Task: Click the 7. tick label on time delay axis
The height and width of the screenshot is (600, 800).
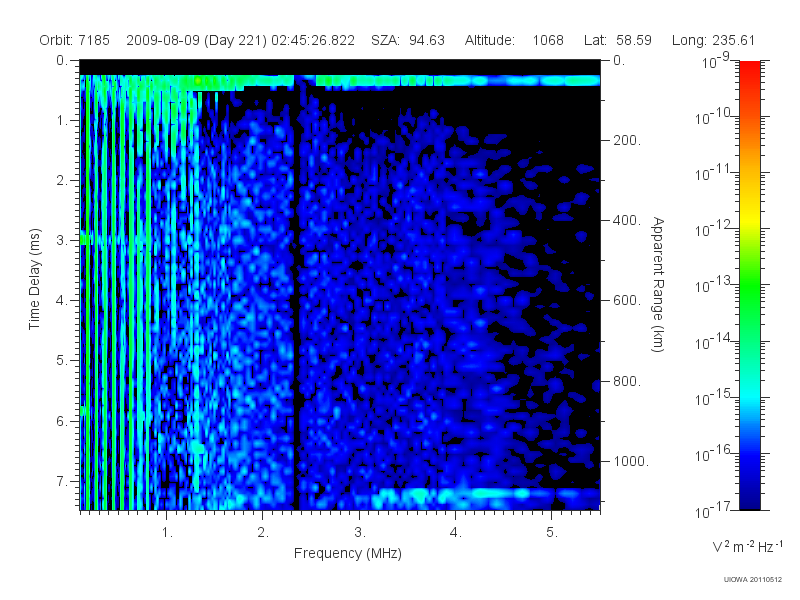Action: pos(61,481)
